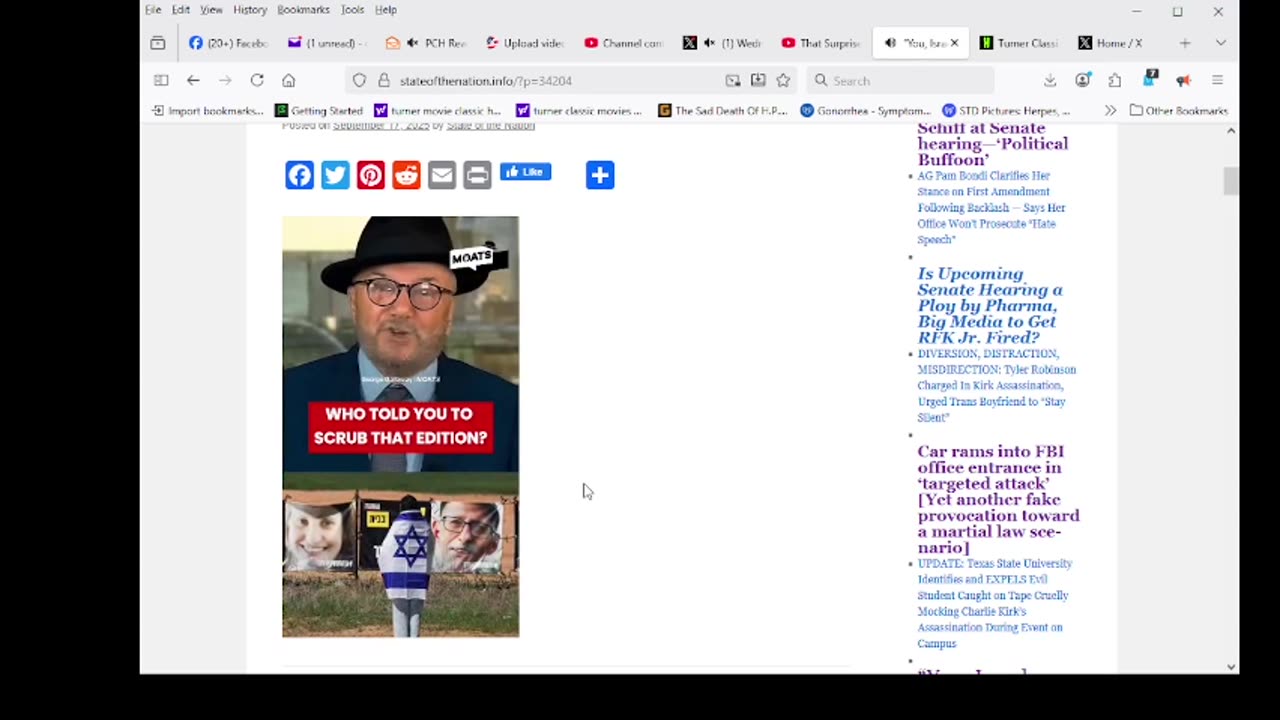This screenshot has height=720, width=1280.
Task: Open the Downloads panel
Action: tap(1050, 80)
